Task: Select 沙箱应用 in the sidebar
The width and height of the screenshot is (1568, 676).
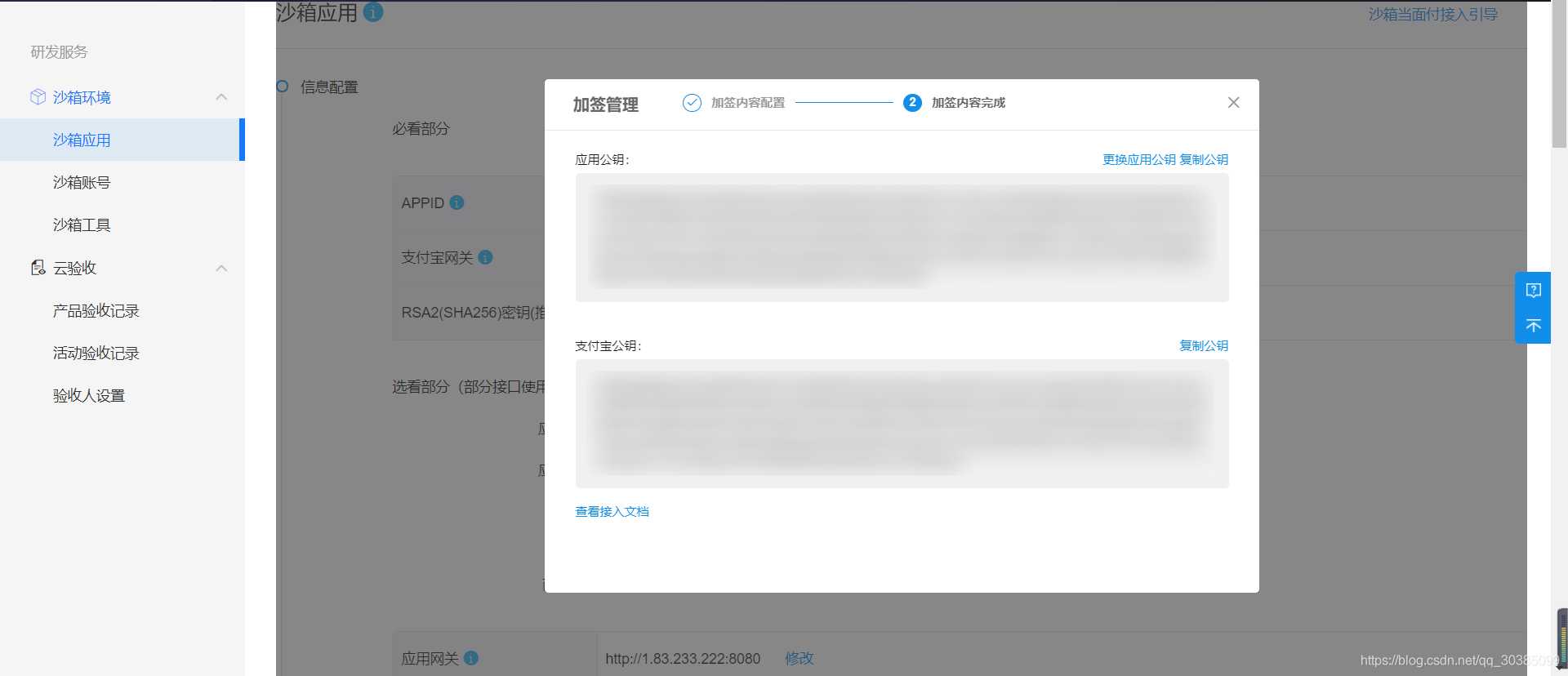Action: coord(121,140)
